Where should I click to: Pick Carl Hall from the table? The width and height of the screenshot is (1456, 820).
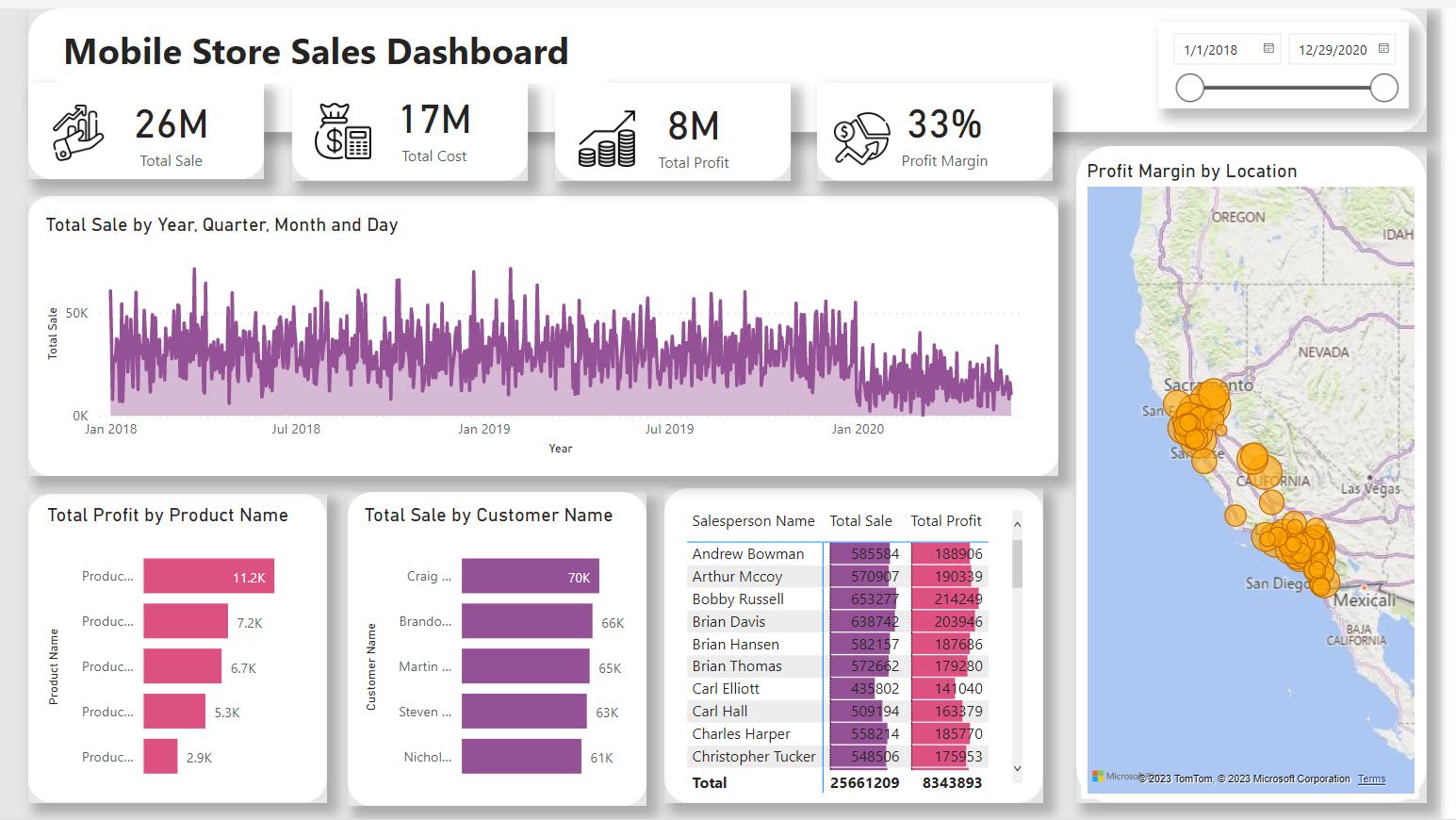coord(720,711)
